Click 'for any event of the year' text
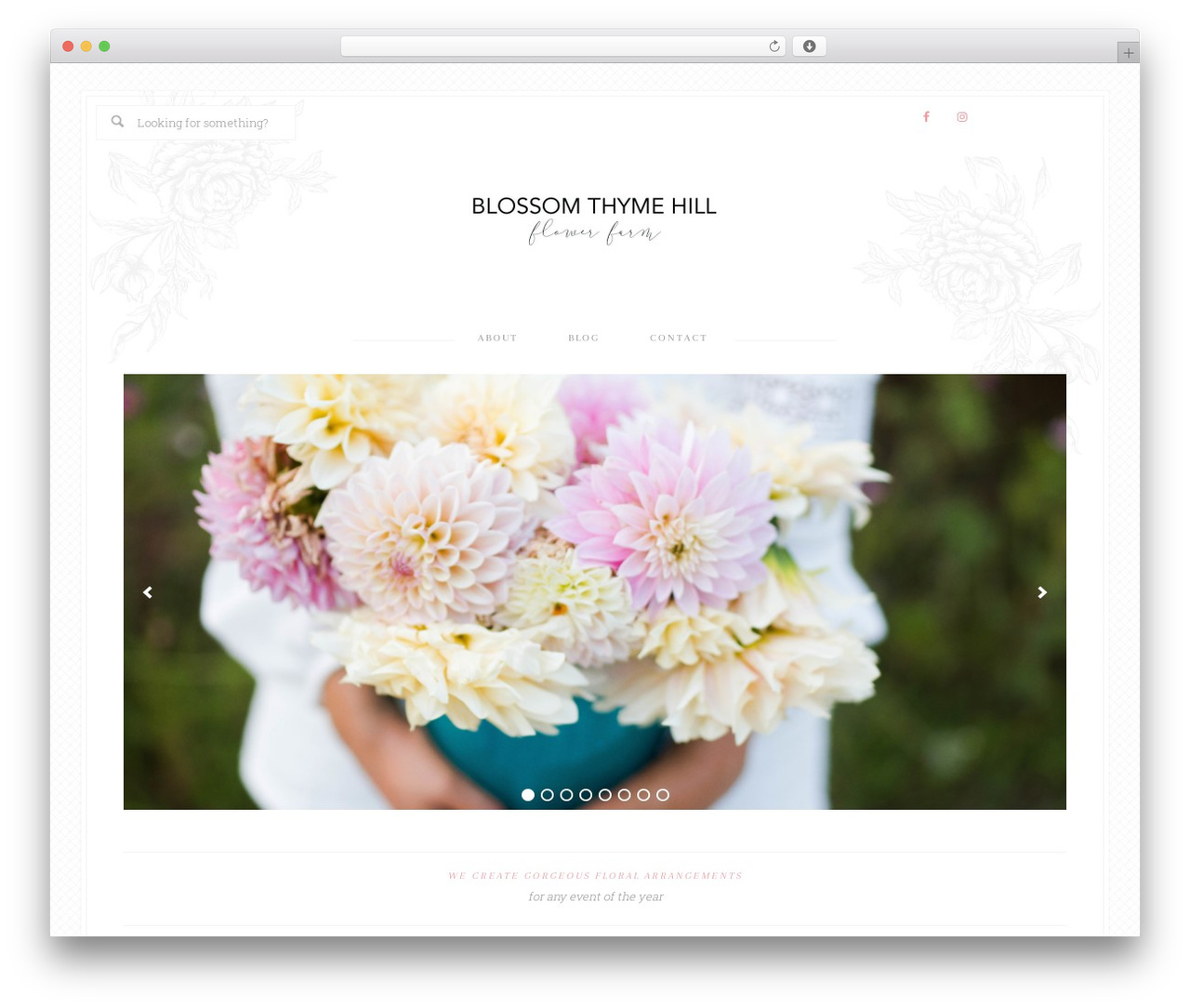Viewport: 1190px width, 1008px height. tap(596, 896)
